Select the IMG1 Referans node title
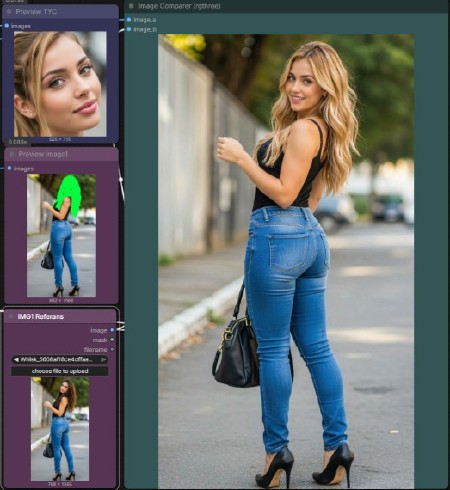Viewport: 450px width, 490px height. [40, 316]
